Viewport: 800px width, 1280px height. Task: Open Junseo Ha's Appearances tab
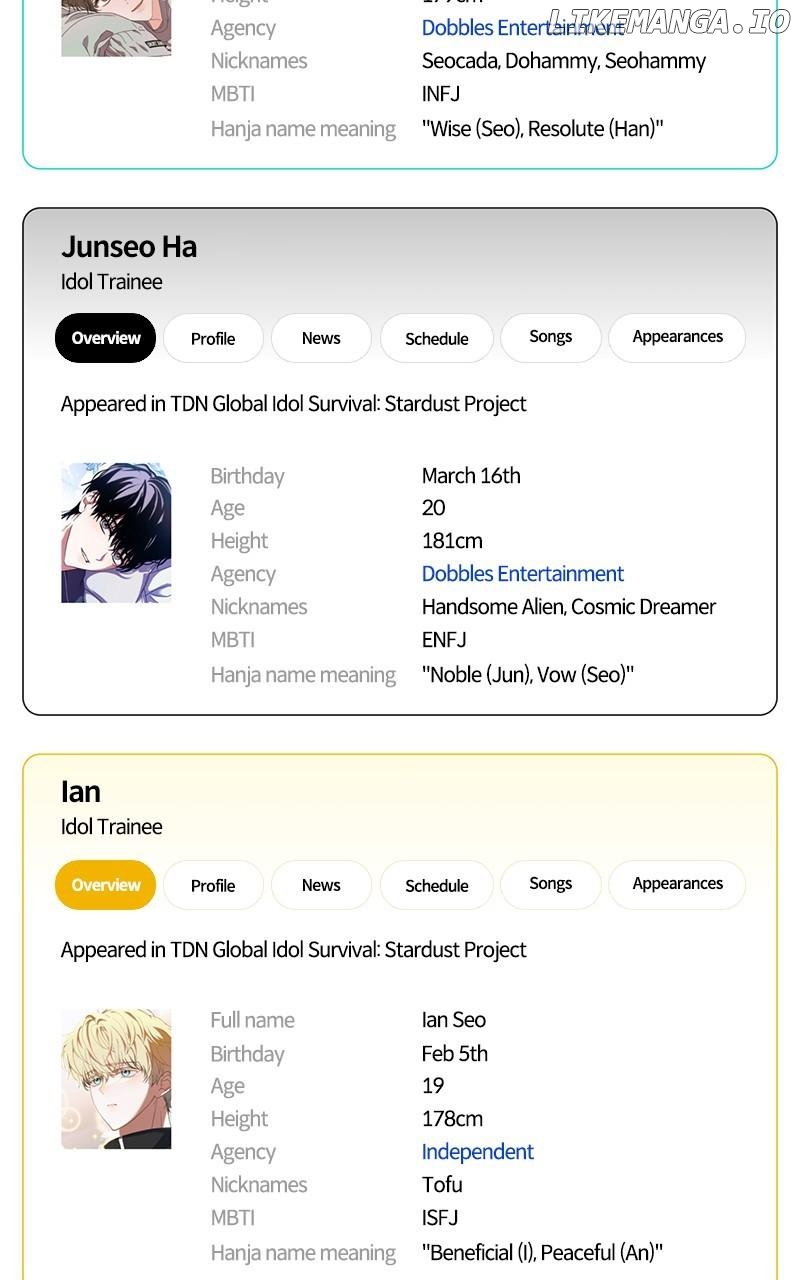click(677, 337)
